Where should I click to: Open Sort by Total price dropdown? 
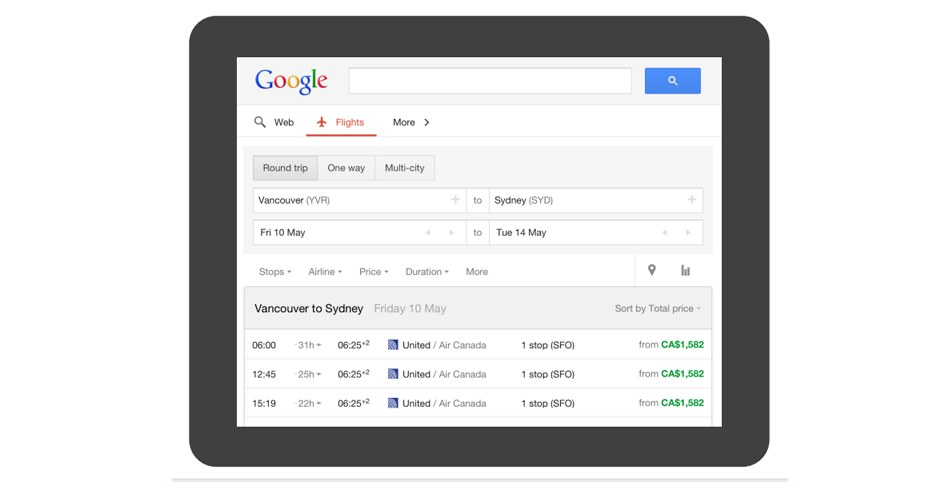[657, 309]
